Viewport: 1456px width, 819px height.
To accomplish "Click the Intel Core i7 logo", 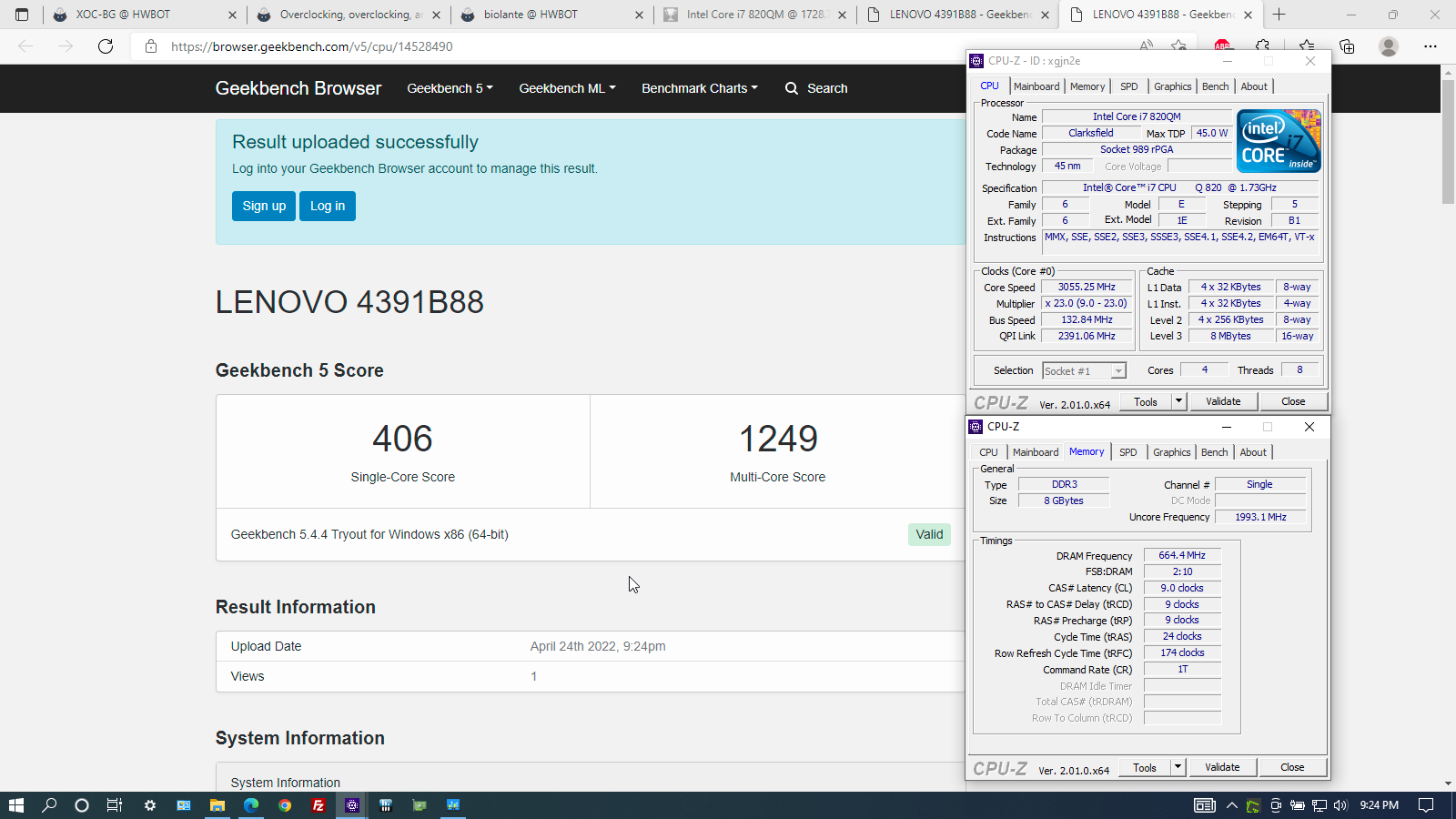I will [1279, 141].
